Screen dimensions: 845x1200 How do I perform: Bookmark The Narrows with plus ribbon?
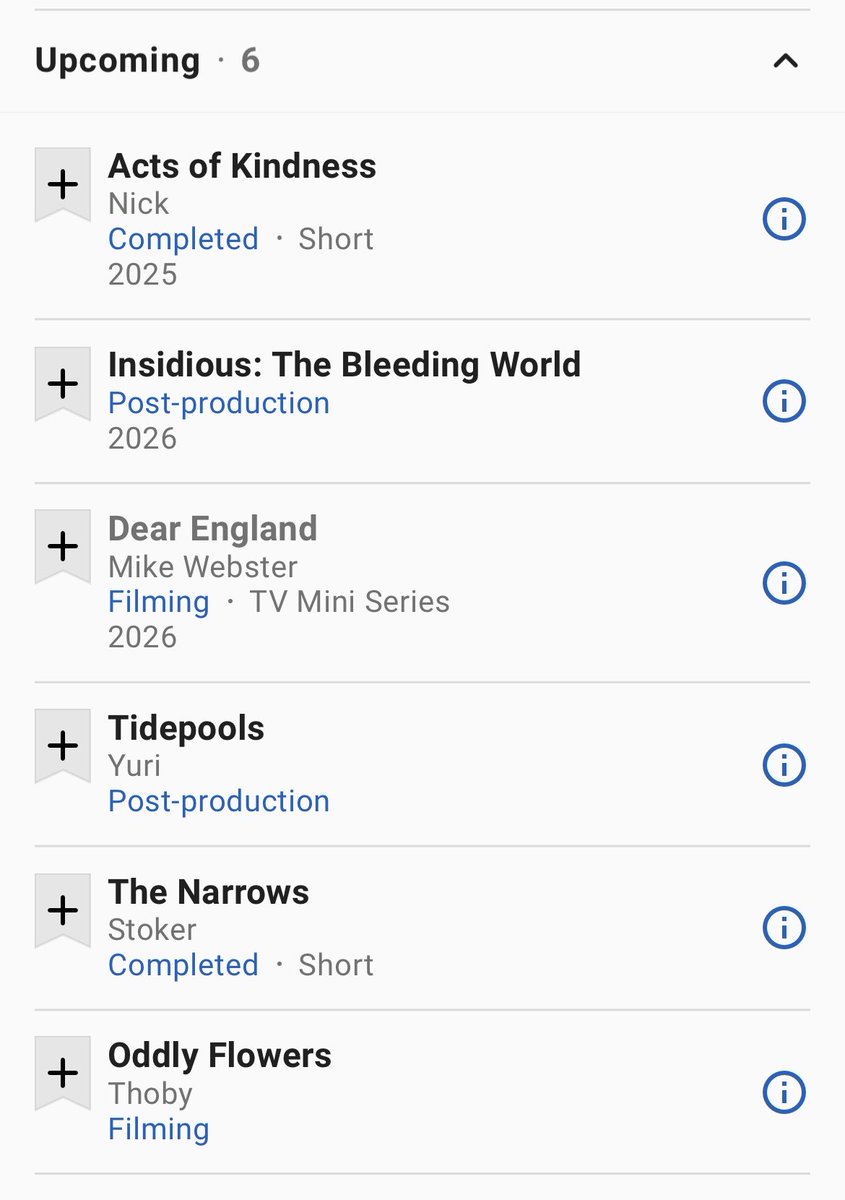[63, 910]
